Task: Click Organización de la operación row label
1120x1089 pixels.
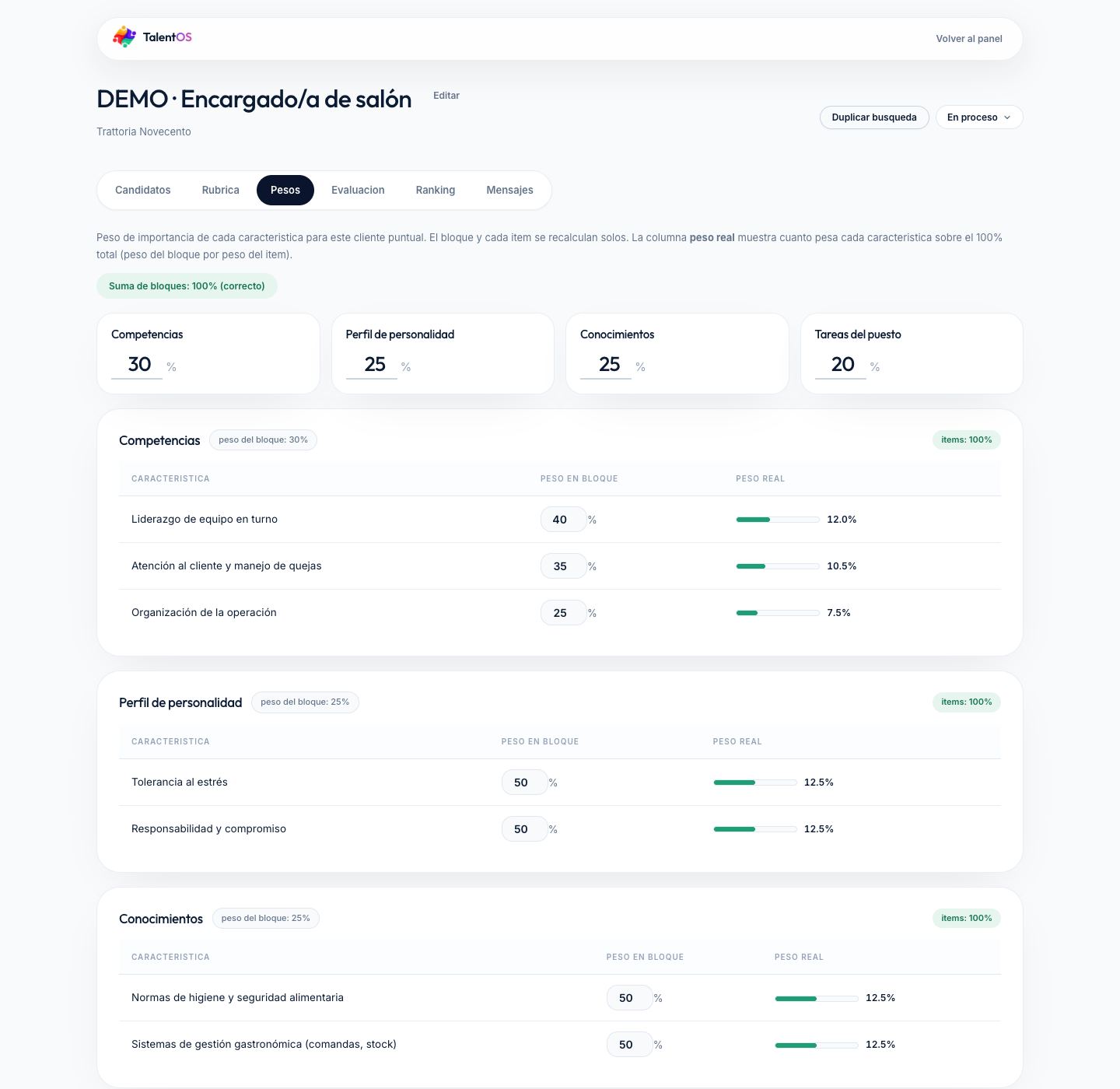Action: (204, 613)
